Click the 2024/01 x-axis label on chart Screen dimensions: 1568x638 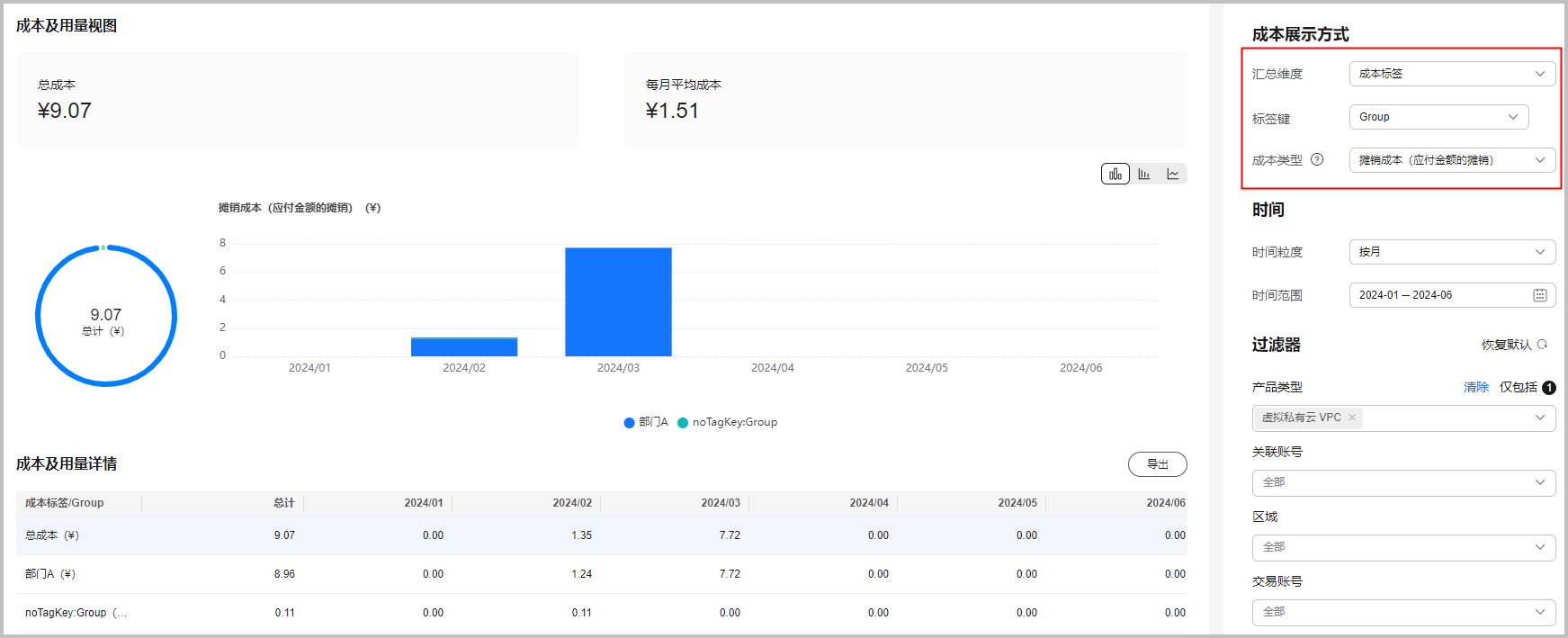[x=309, y=368]
